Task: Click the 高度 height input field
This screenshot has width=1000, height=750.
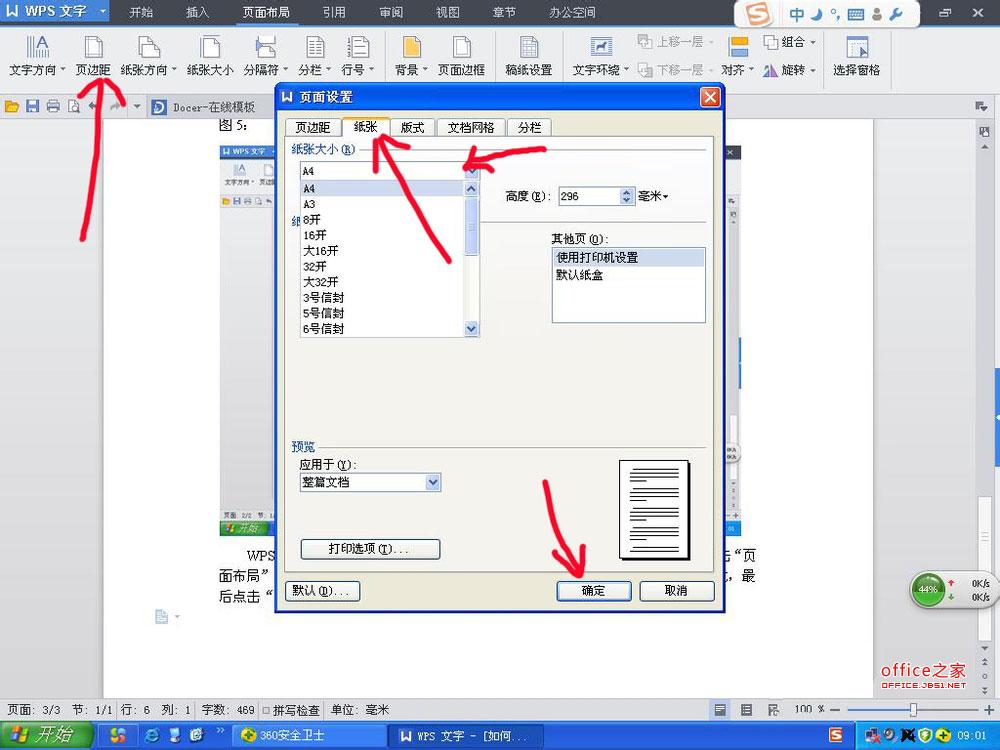Action: point(589,196)
